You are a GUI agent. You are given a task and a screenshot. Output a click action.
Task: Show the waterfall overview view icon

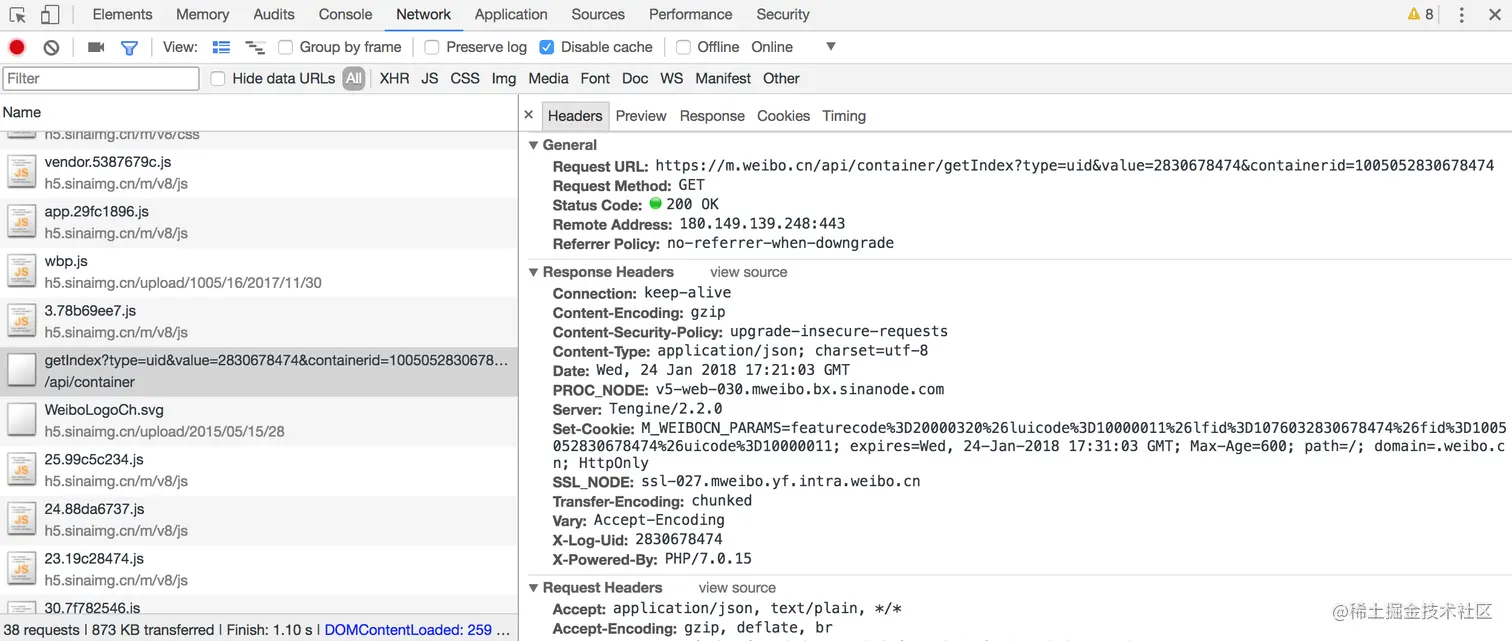[x=255, y=47]
